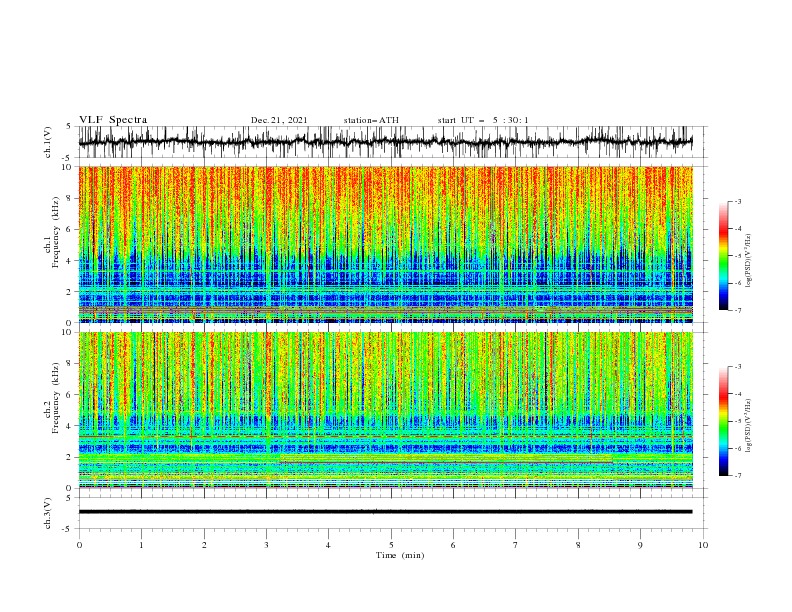The height and width of the screenshot is (612, 792).
Task: Select the "start UT = 5 : 30: 1" text
Action: pyautogui.click(x=483, y=120)
